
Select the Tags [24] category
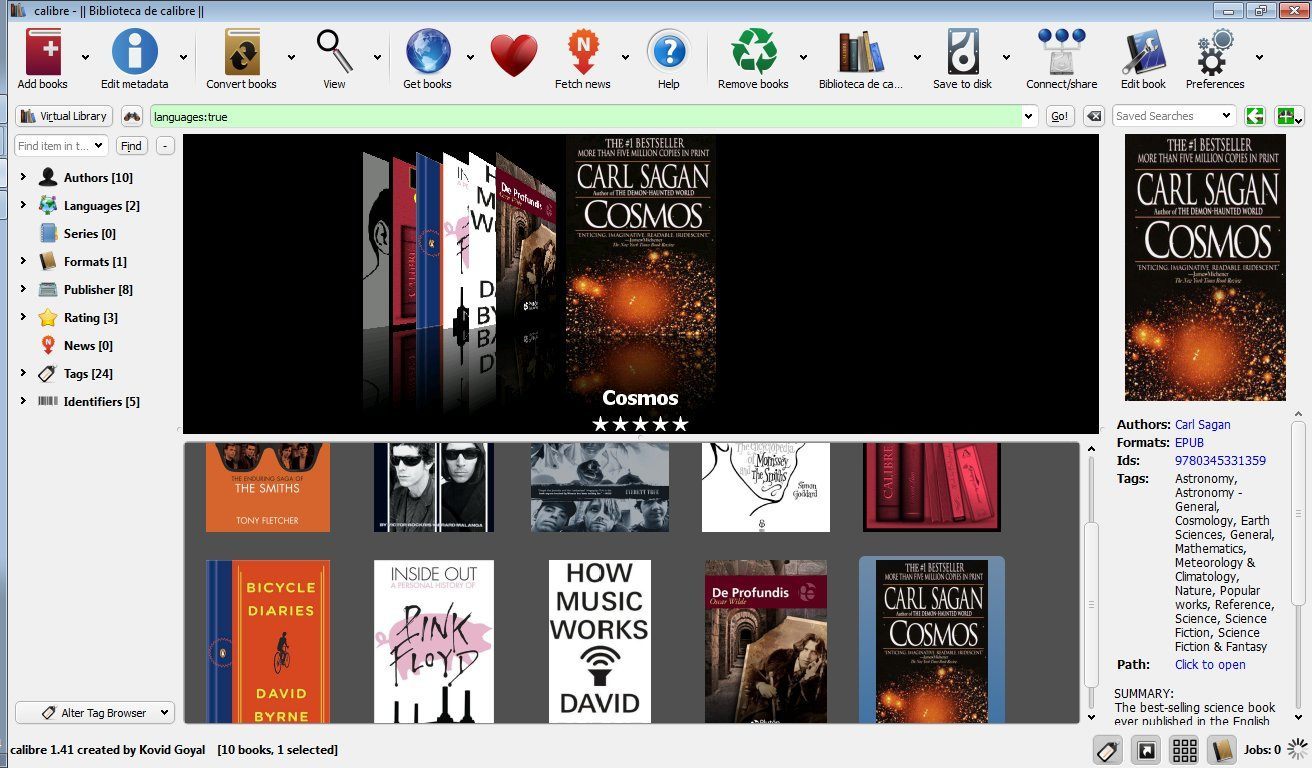88,373
